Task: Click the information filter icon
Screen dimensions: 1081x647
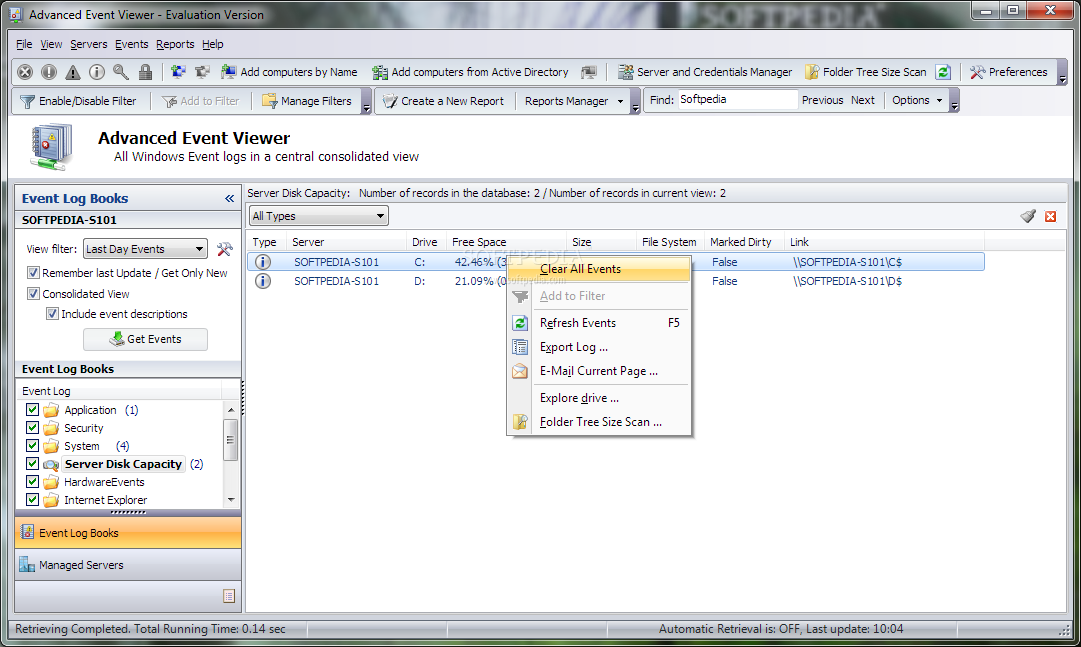Action: [x=97, y=72]
